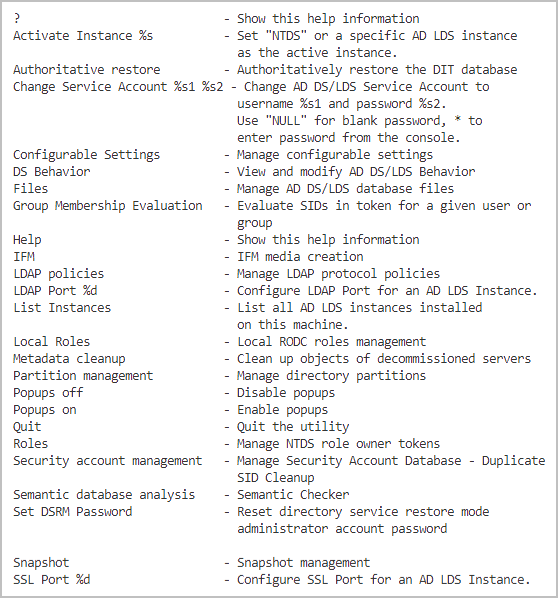Click the "Snapshot" command entry
Viewport: 558px width, 598px height.
click(41, 563)
